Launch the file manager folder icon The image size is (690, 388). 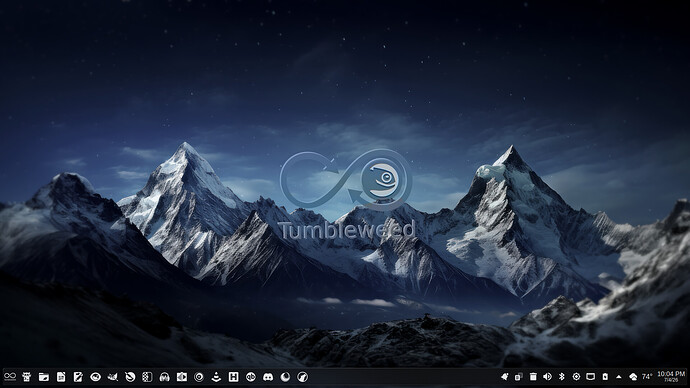44,377
